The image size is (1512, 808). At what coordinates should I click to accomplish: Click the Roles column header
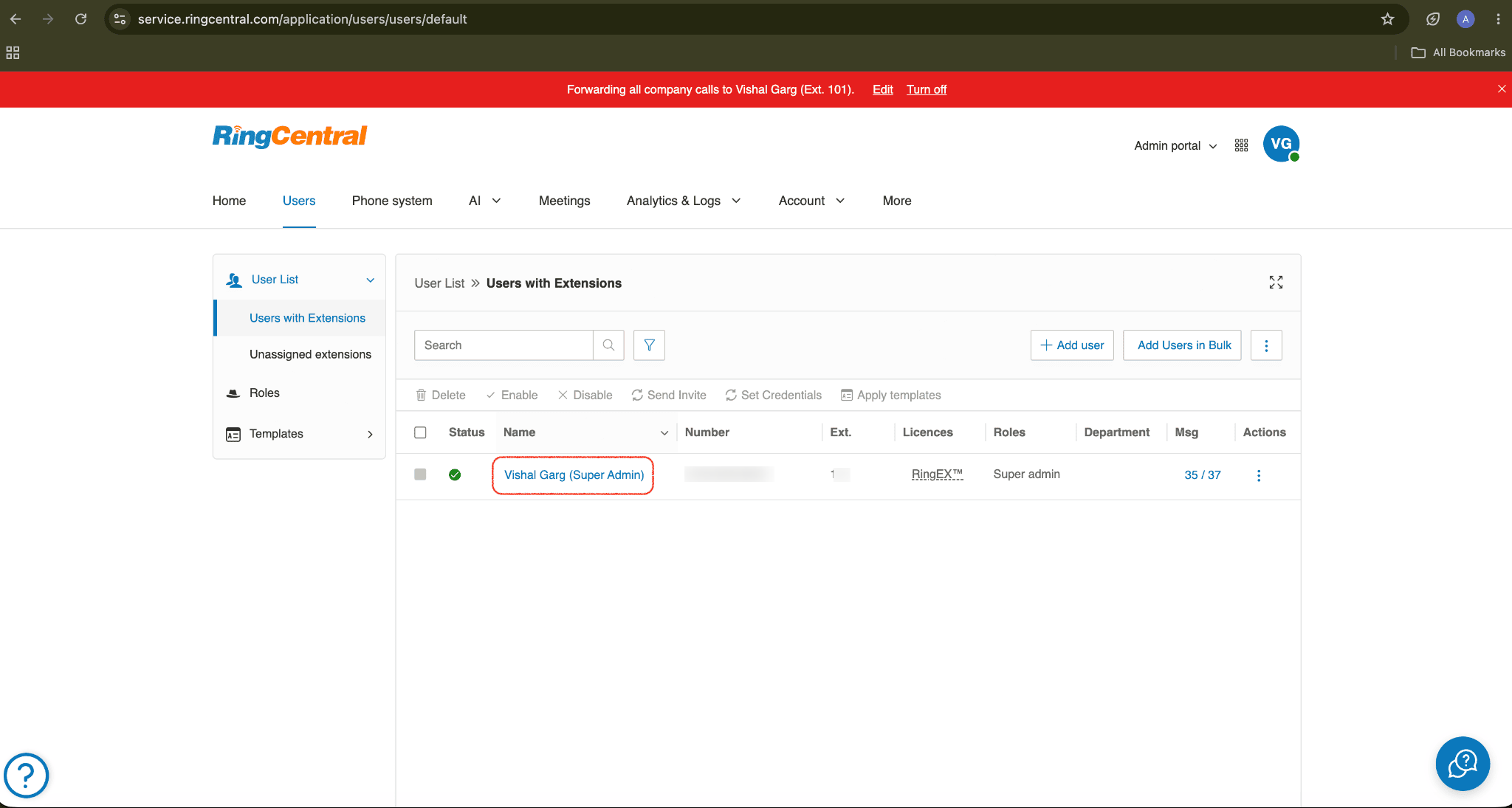[x=1009, y=432]
